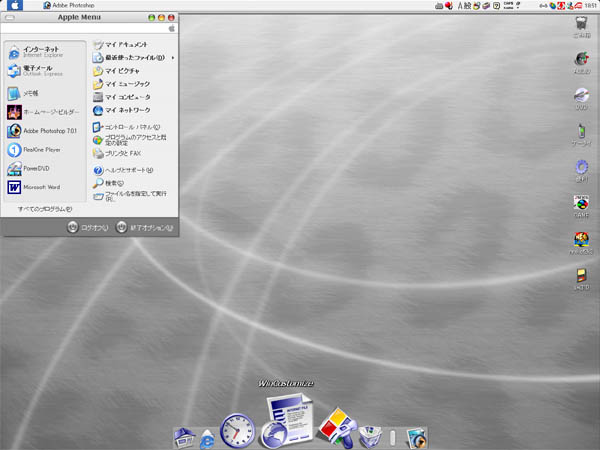Click the help question mark tray icon
The height and width of the screenshot is (450, 600).
(x=496, y=5)
